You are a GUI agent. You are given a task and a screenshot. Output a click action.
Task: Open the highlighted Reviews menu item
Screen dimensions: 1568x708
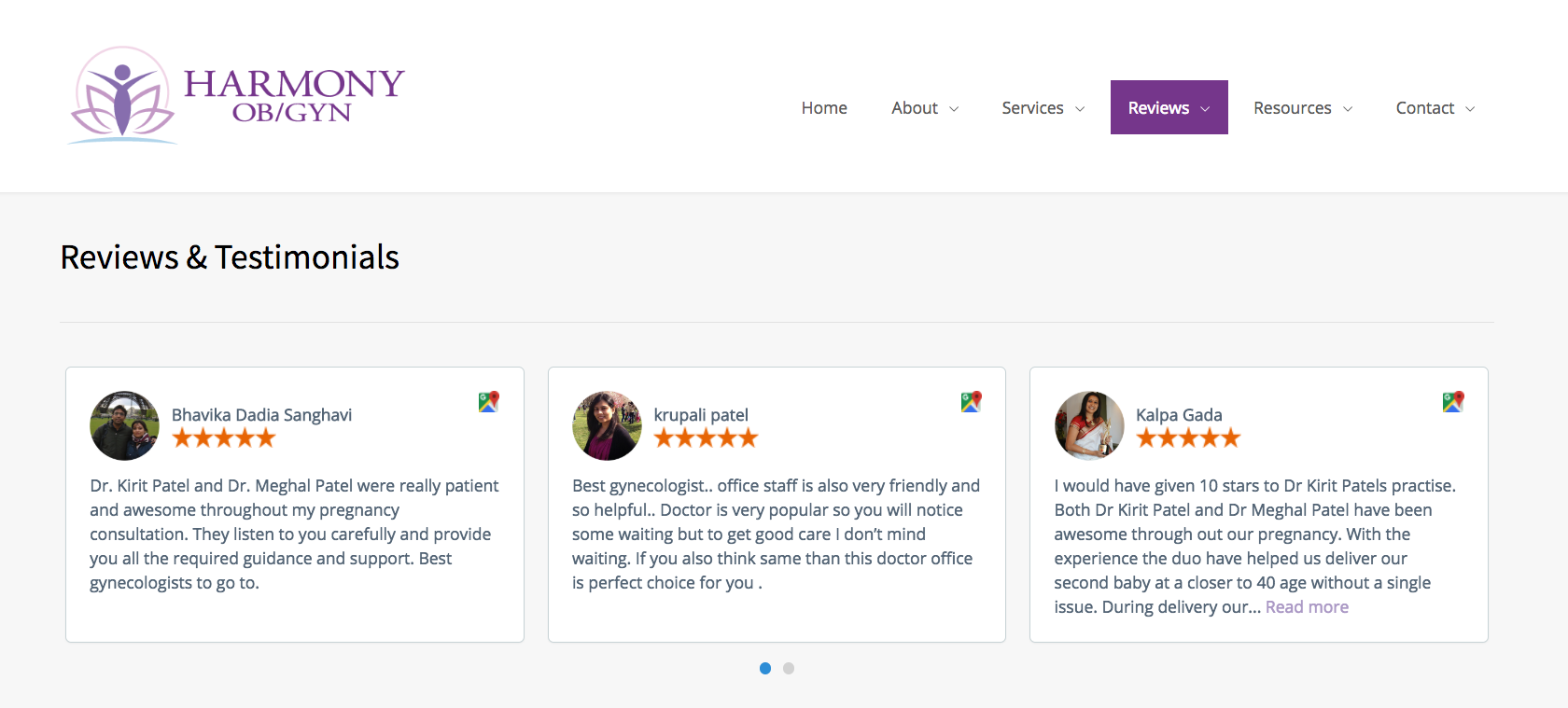tap(1169, 107)
